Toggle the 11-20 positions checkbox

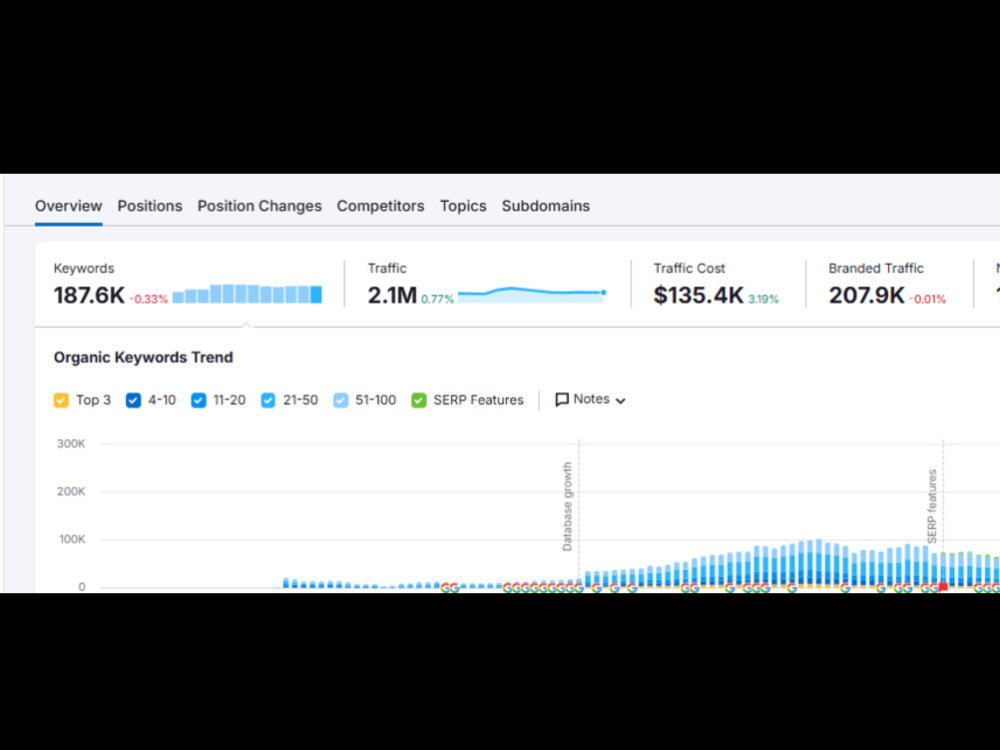click(x=198, y=401)
